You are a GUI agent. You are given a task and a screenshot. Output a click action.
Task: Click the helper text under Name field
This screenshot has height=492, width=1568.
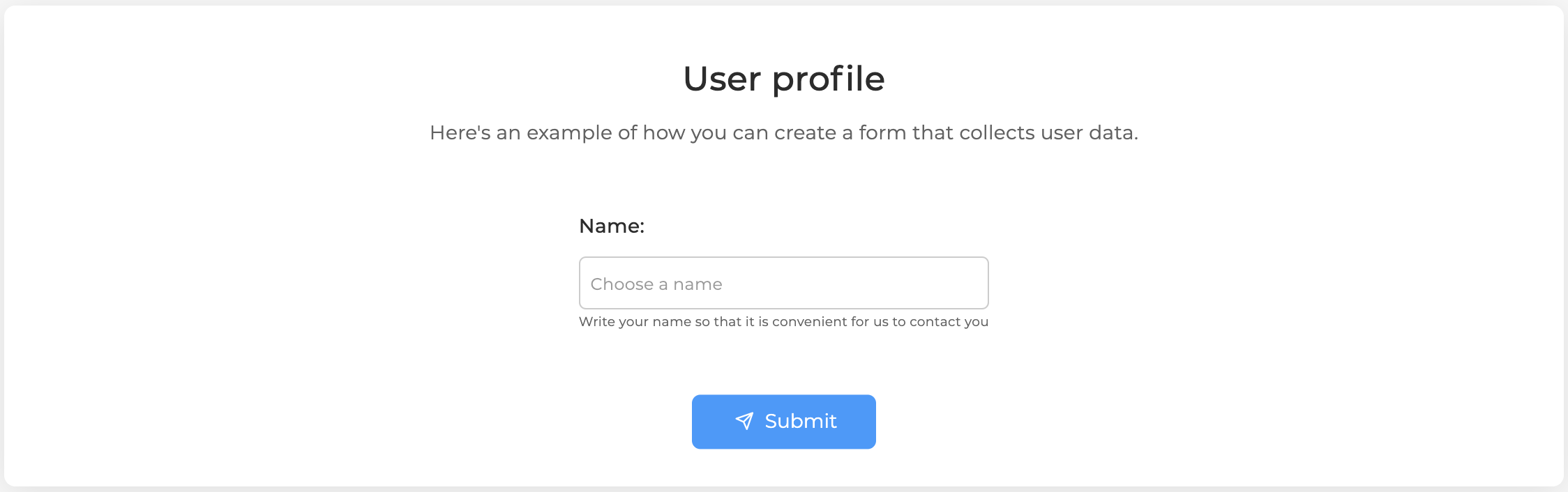pyautogui.click(x=783, y=321)
